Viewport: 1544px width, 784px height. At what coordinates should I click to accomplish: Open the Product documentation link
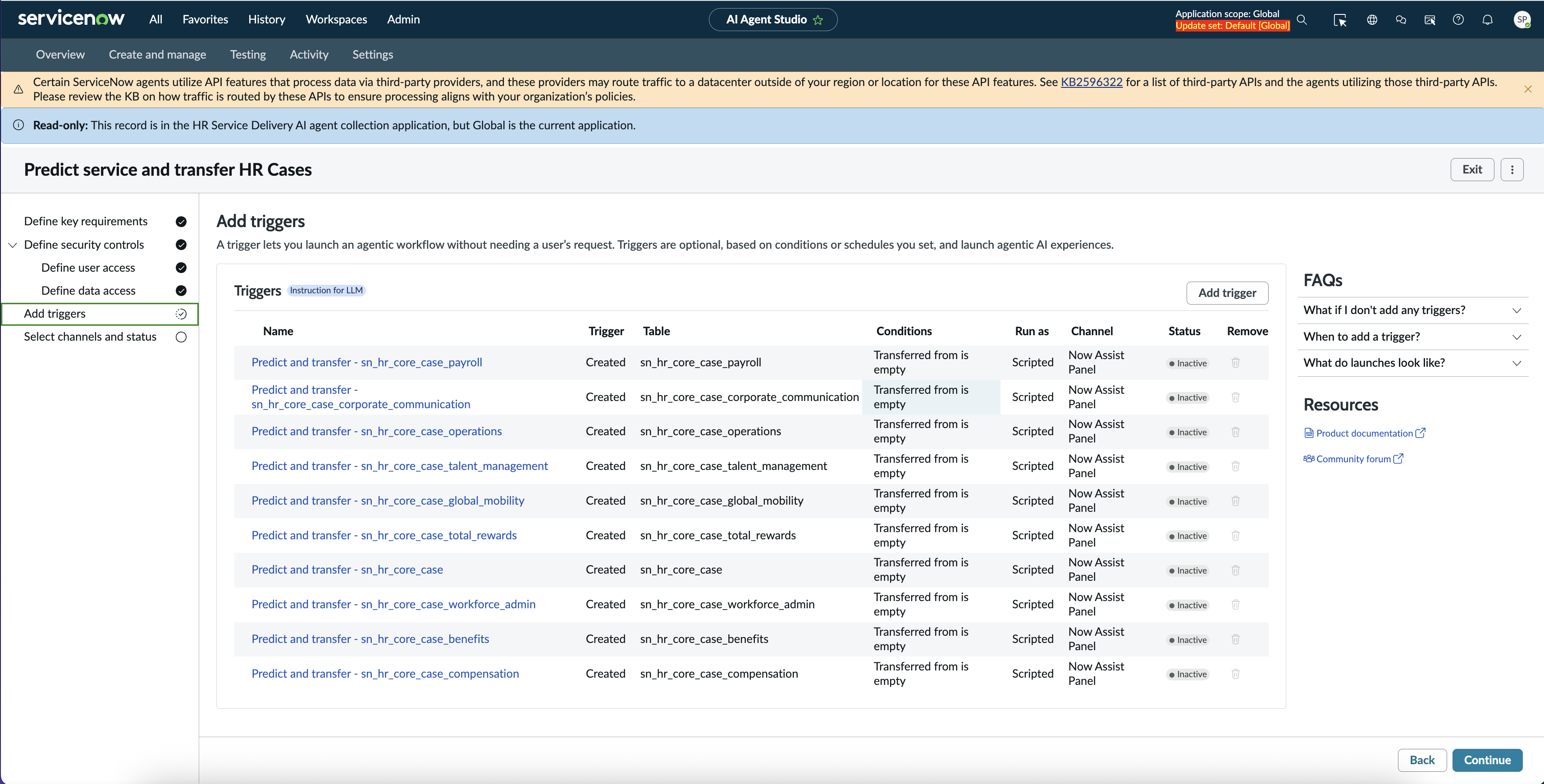point(1364,433)
